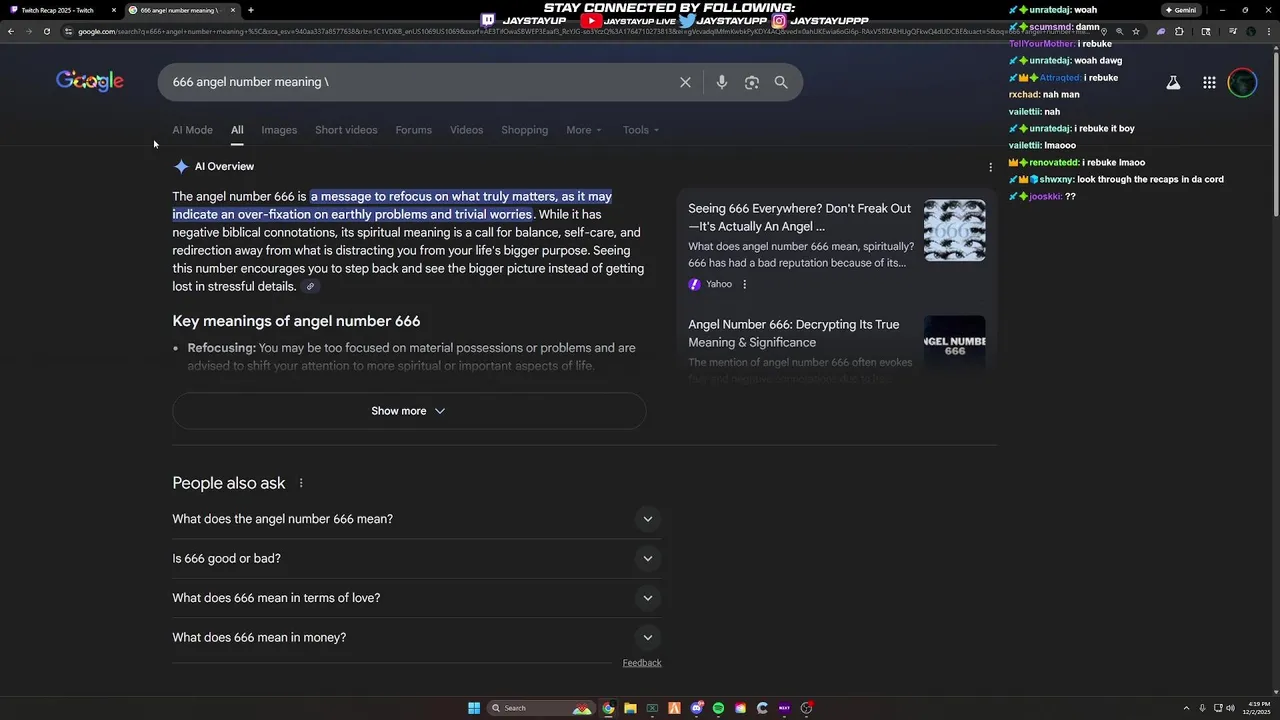The height and width of the screenshot is (720, 1280).
Task: Switch to Shopping tab
Action: pos(524,130)
